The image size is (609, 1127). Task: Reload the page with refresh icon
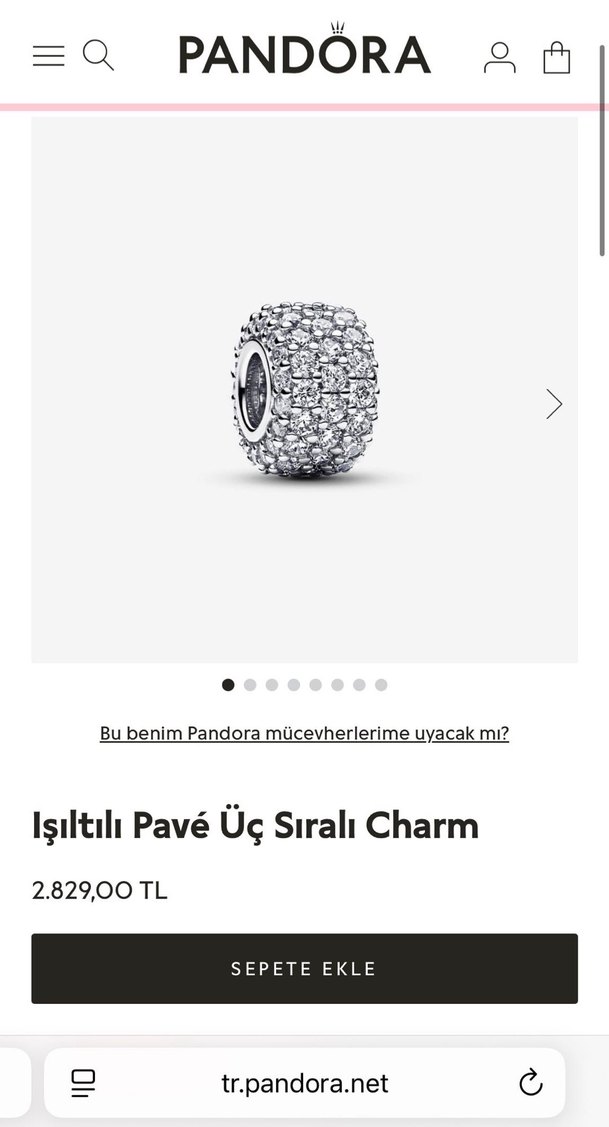pos(531,1082)
